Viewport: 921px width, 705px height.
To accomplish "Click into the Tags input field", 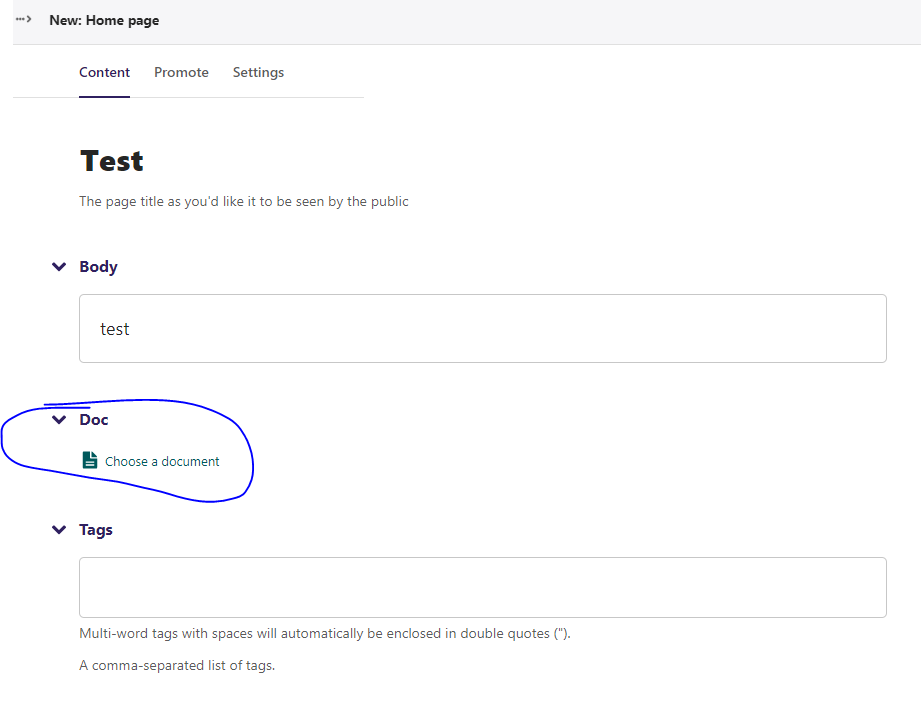I will [483, 588].
